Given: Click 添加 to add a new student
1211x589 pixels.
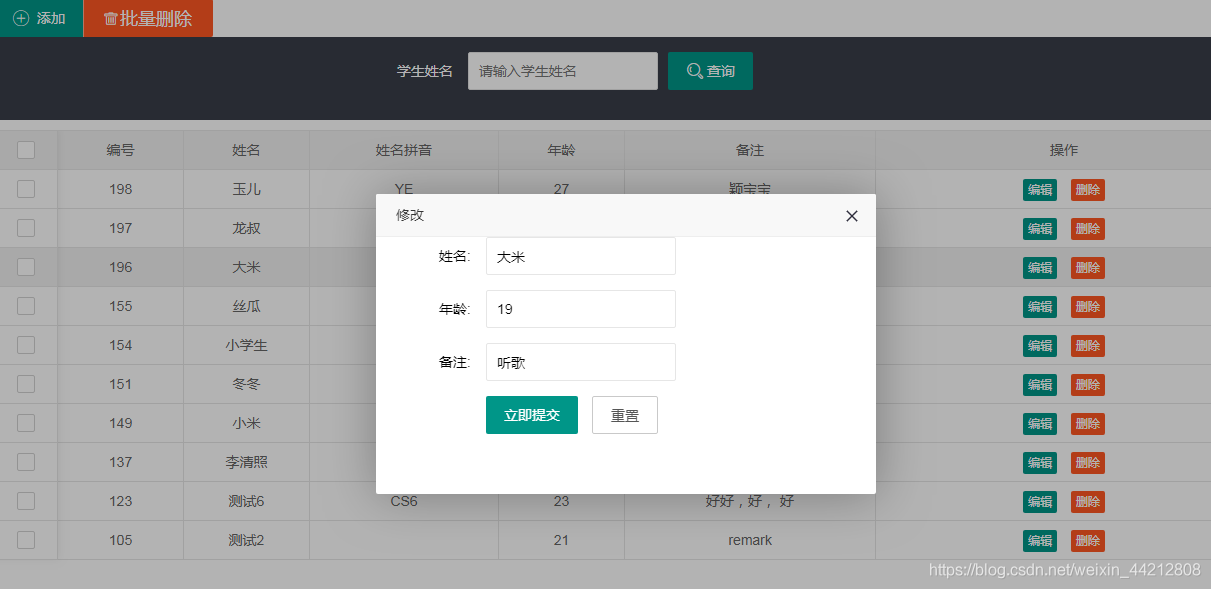Looking at the screenshot, I should click(x=41, y=18).
